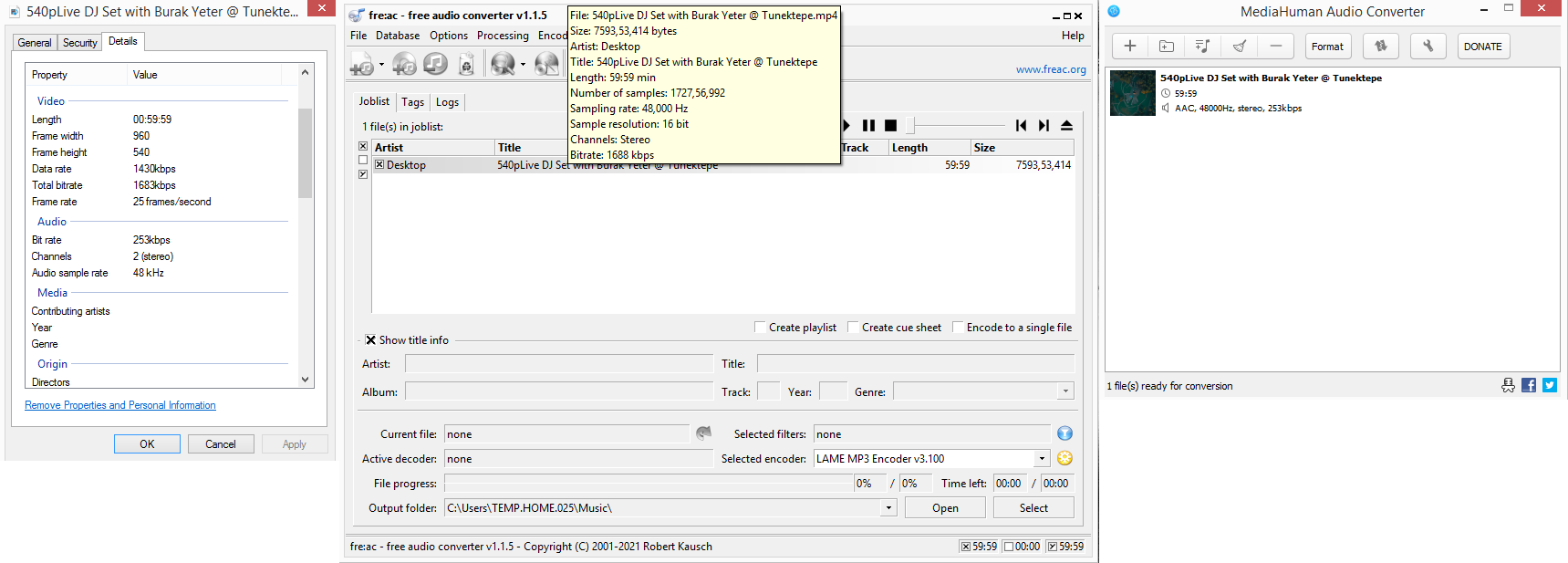Click the CD database query magnifier icon
1568x563 pixels.
[x=503, y=64]
